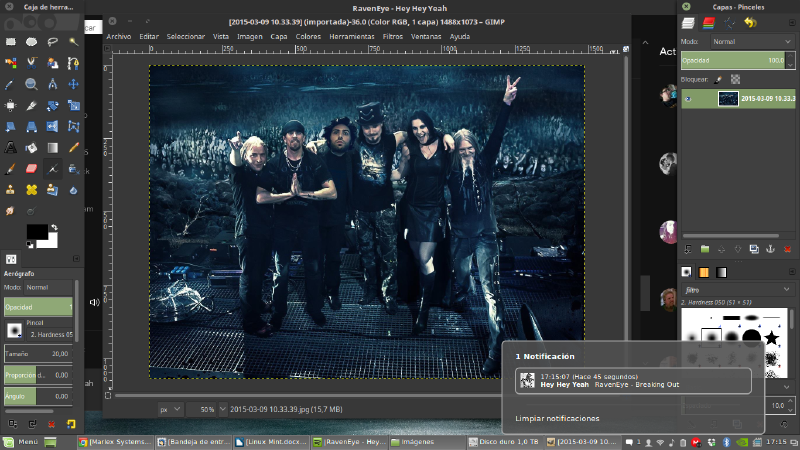Click the foreground black color swatch
Image resolution: width=800 pixels, height=450 pixels.
37,231
